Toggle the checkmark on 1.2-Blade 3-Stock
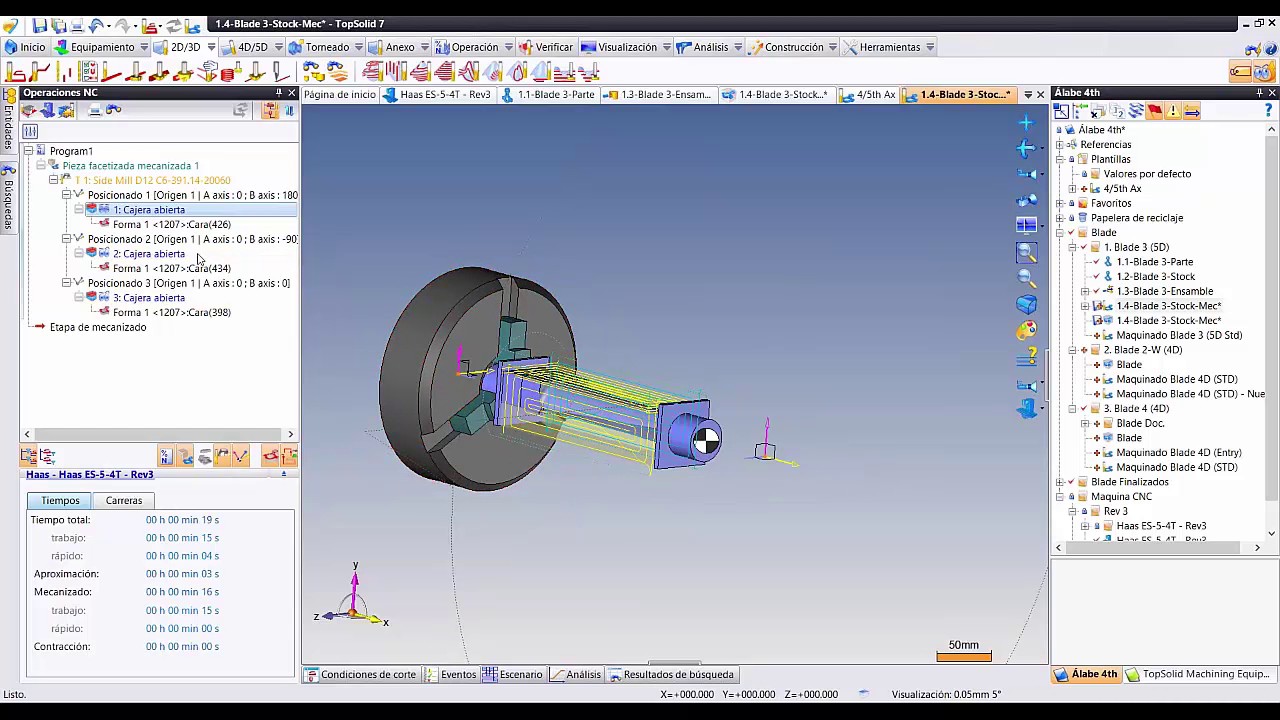The image size is (1280, 720). pyautogui.click(x=1097, y=277)
